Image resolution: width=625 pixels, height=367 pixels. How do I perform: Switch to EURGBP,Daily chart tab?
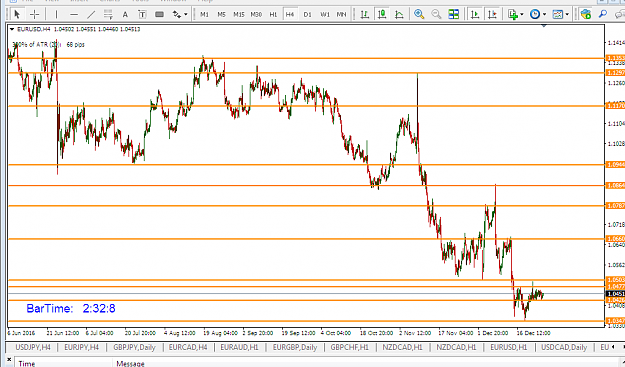[295, 347]
